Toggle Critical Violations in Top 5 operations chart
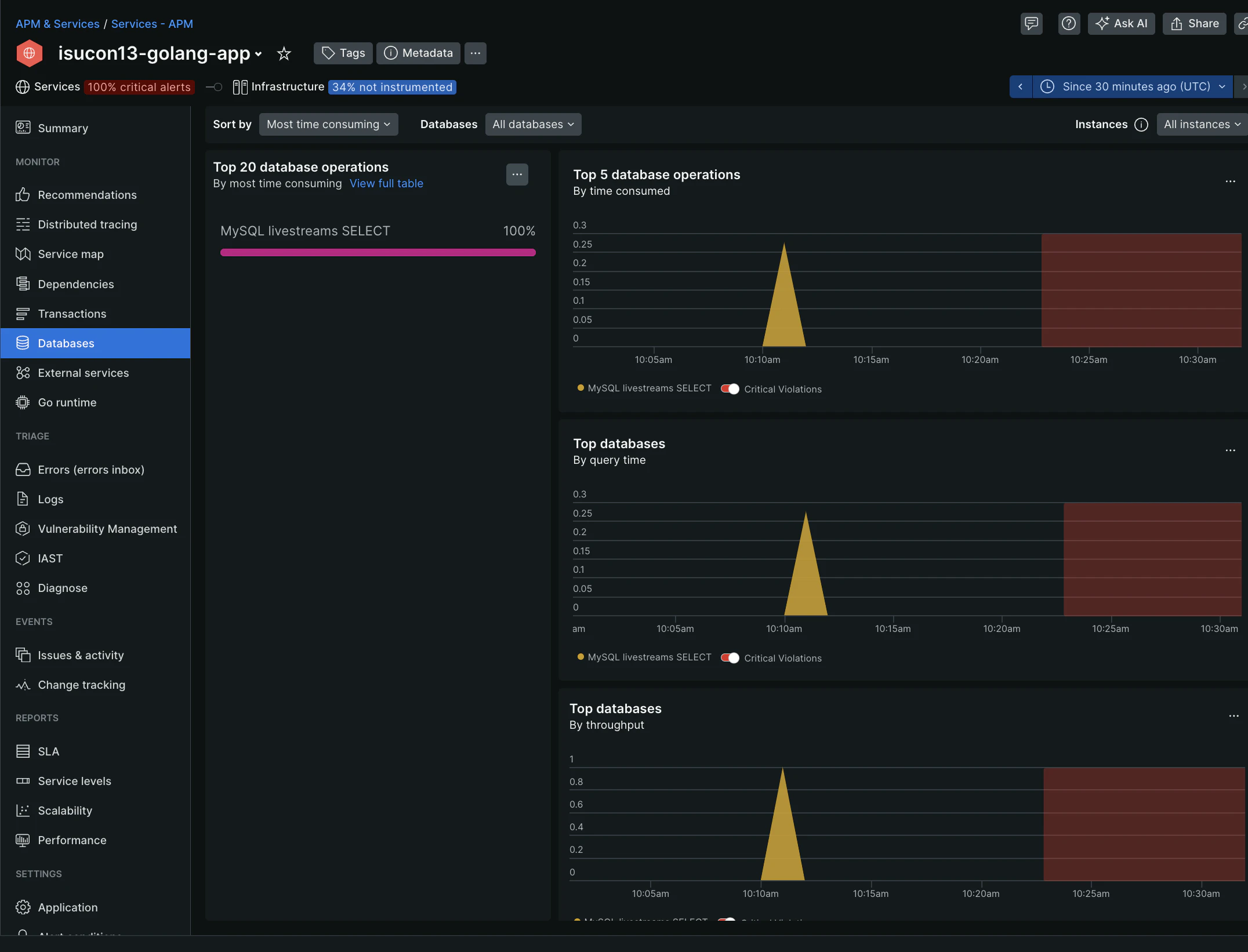Viewport: 1248px width, 952px height. (730, 389)
